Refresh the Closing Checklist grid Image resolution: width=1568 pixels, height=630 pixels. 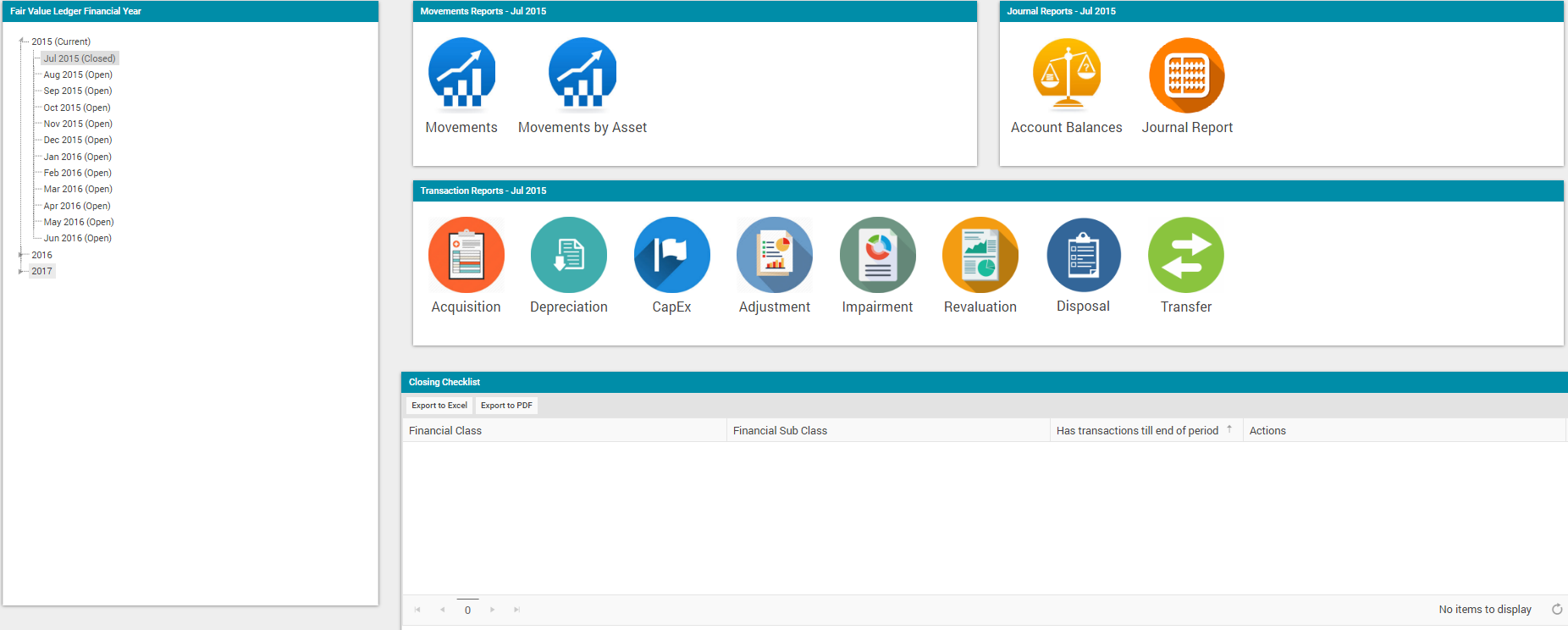(x=1557, y=609)
